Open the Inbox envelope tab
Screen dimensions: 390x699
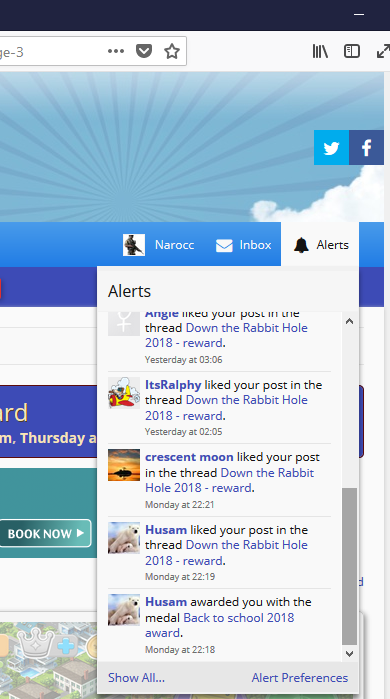243,245
